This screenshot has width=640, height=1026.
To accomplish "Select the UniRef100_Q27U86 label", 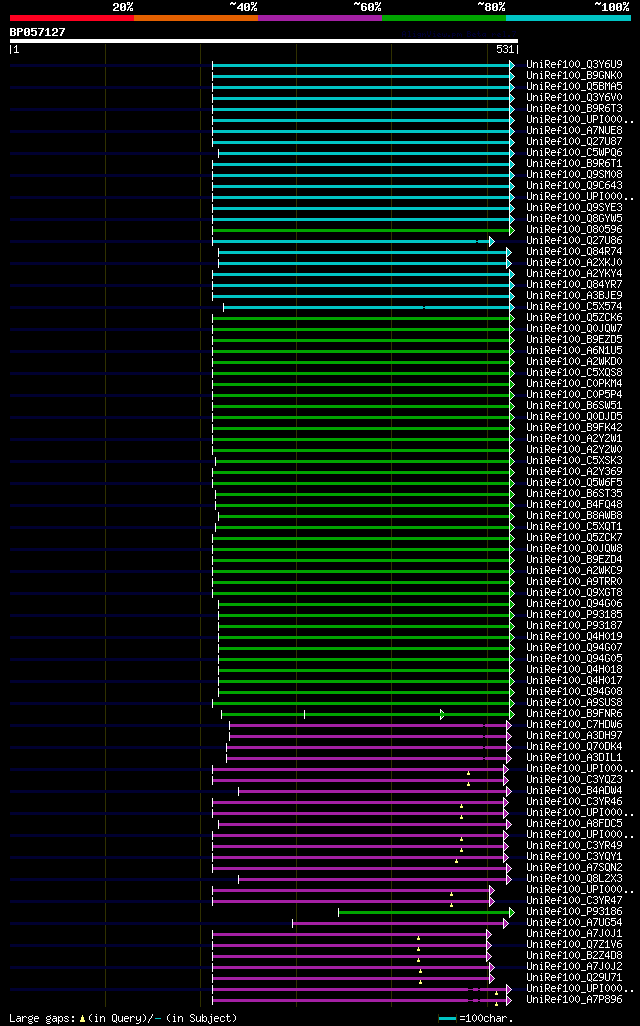I will point(575,241).
